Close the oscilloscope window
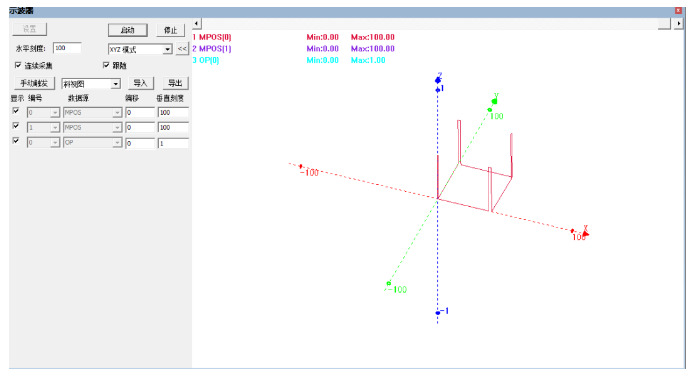 [x=678, y=10]
